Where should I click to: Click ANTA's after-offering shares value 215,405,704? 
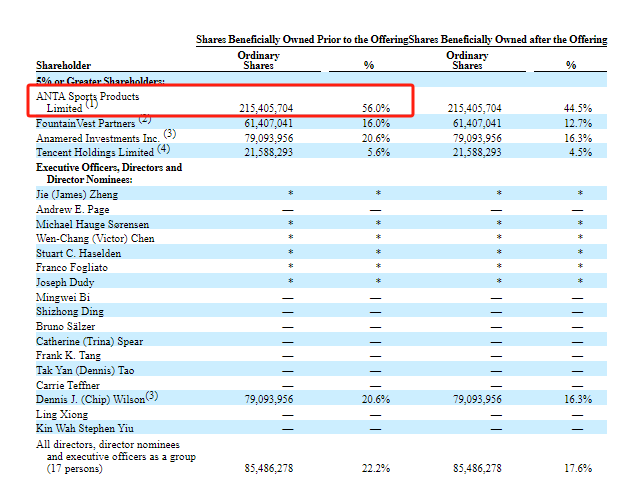point(475,108)
